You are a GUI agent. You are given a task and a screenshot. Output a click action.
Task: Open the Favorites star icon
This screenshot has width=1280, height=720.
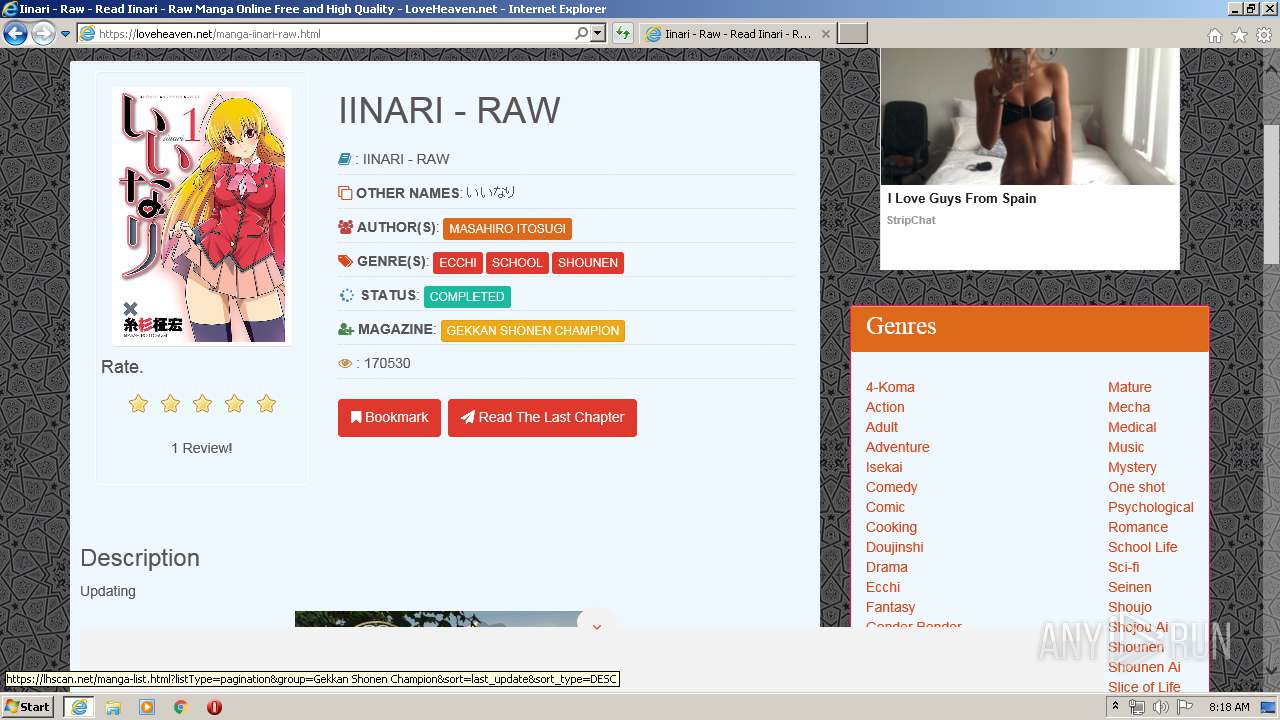[x=1239, y=34]
